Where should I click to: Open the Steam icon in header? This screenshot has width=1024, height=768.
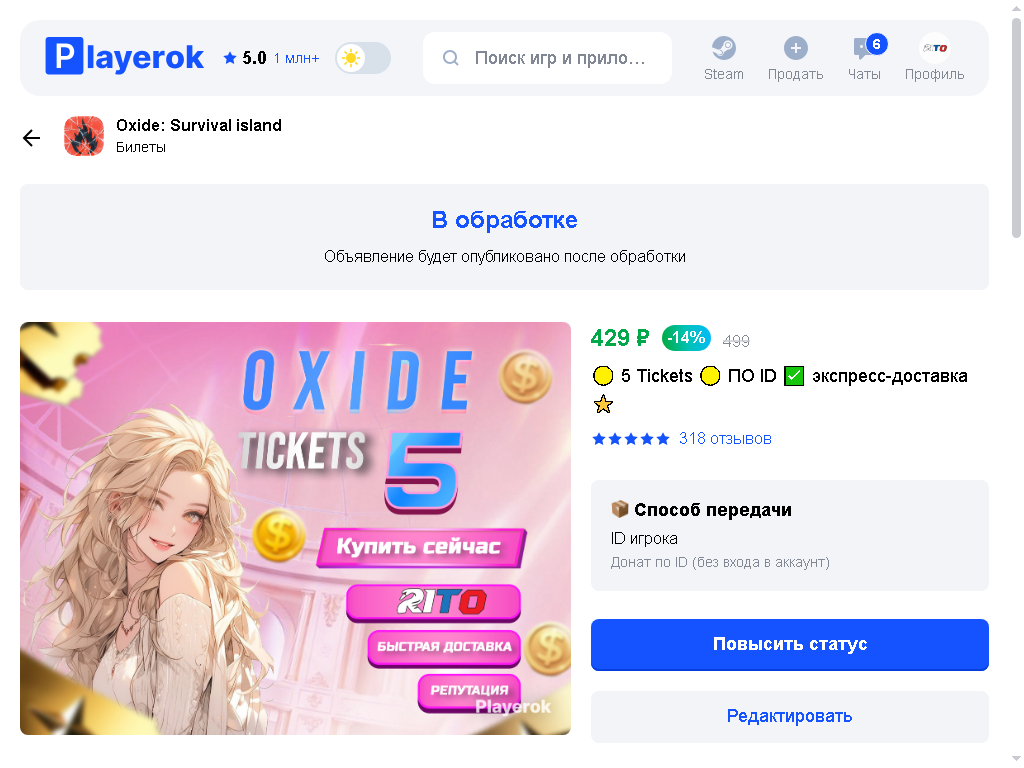tap(724, 48)
